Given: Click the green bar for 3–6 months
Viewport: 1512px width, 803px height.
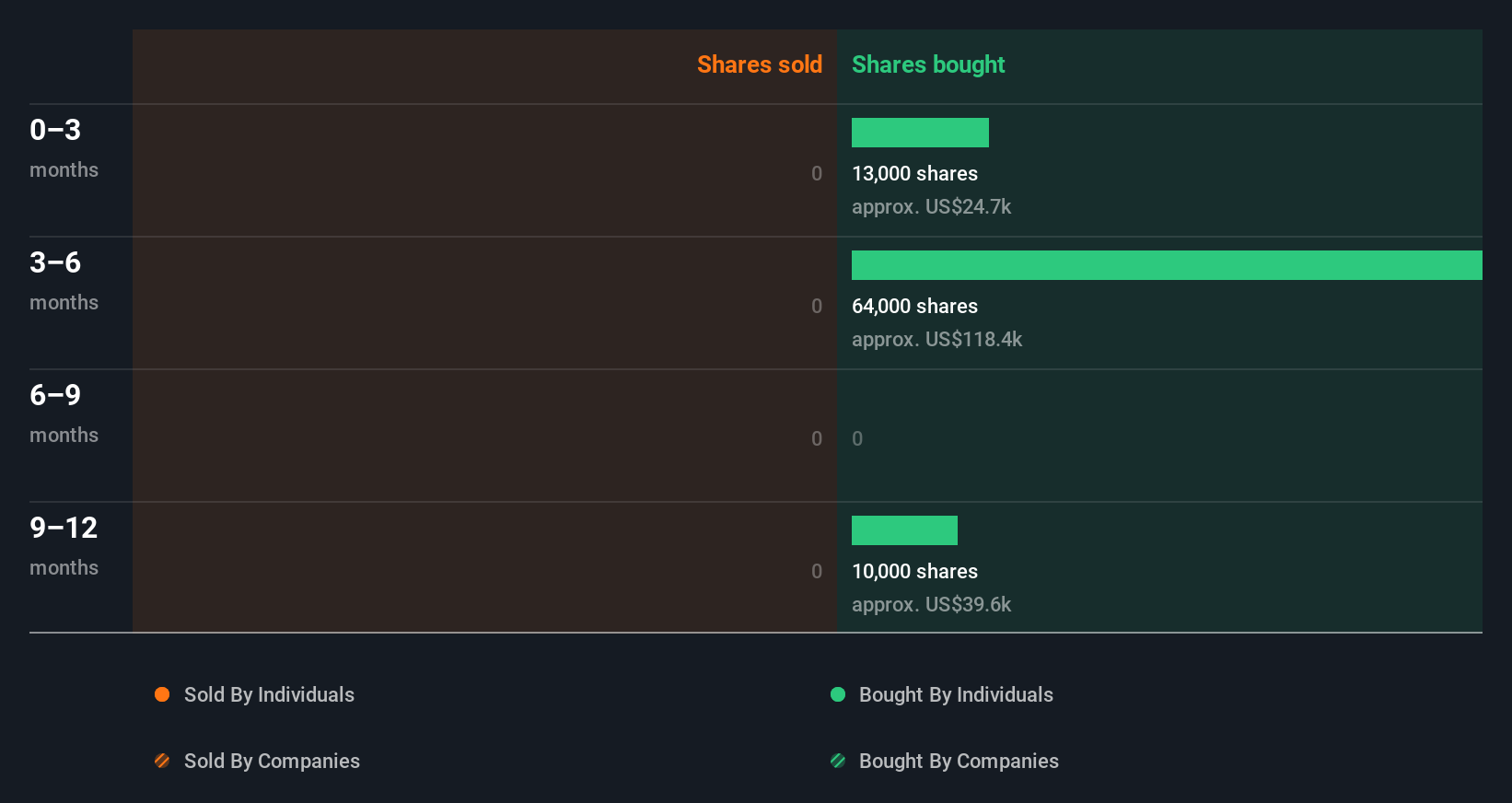Looking at the screenshot, I should click(1167, 265).
